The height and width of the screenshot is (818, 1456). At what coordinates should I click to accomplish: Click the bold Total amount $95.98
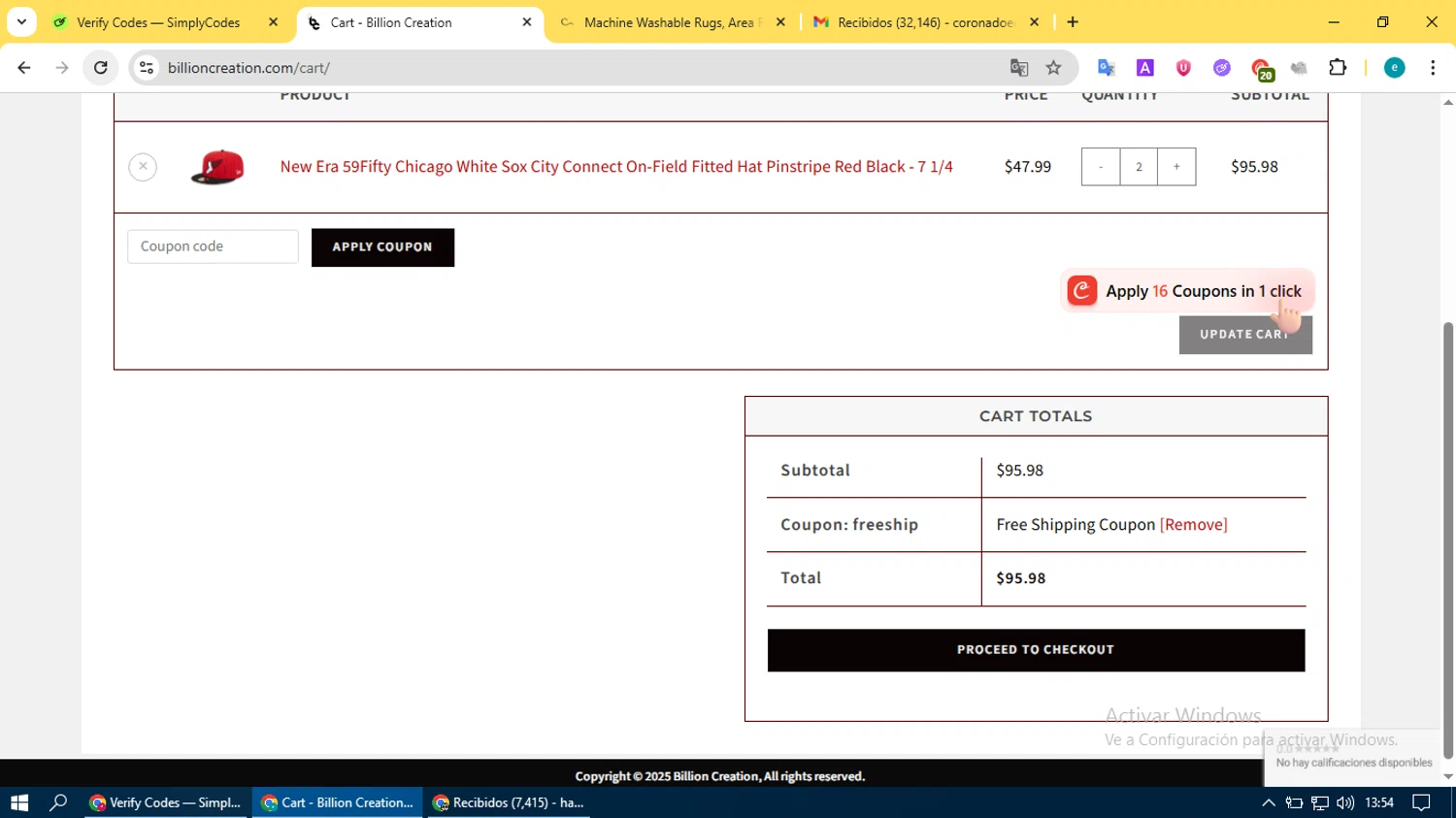(1021, 578)
